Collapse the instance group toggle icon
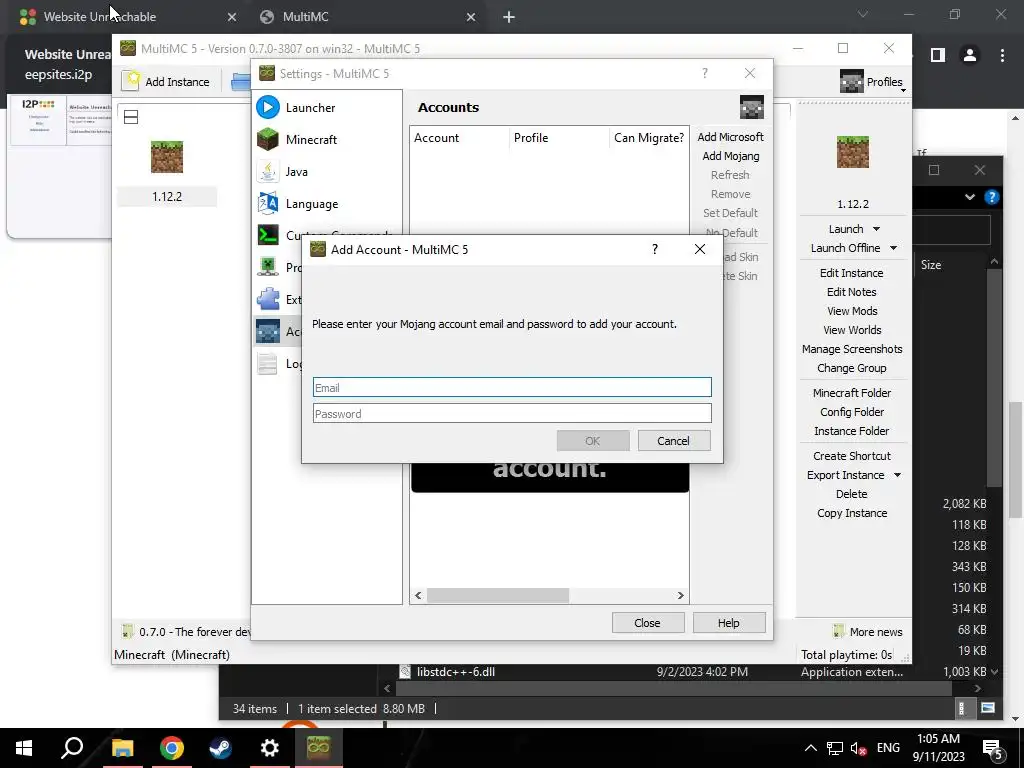This screenshot has height=768, width=1024. tap(131, 117)
